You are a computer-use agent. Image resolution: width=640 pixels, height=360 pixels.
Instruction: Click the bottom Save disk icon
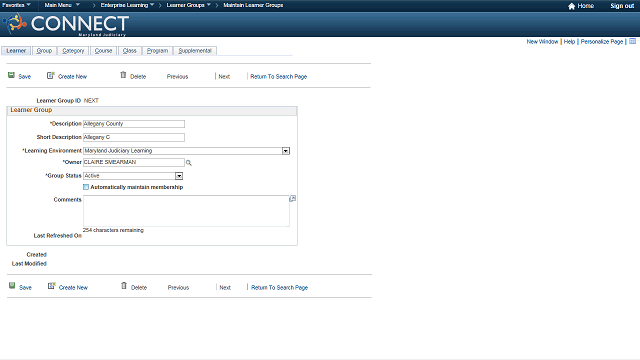[x=12, y=286]
